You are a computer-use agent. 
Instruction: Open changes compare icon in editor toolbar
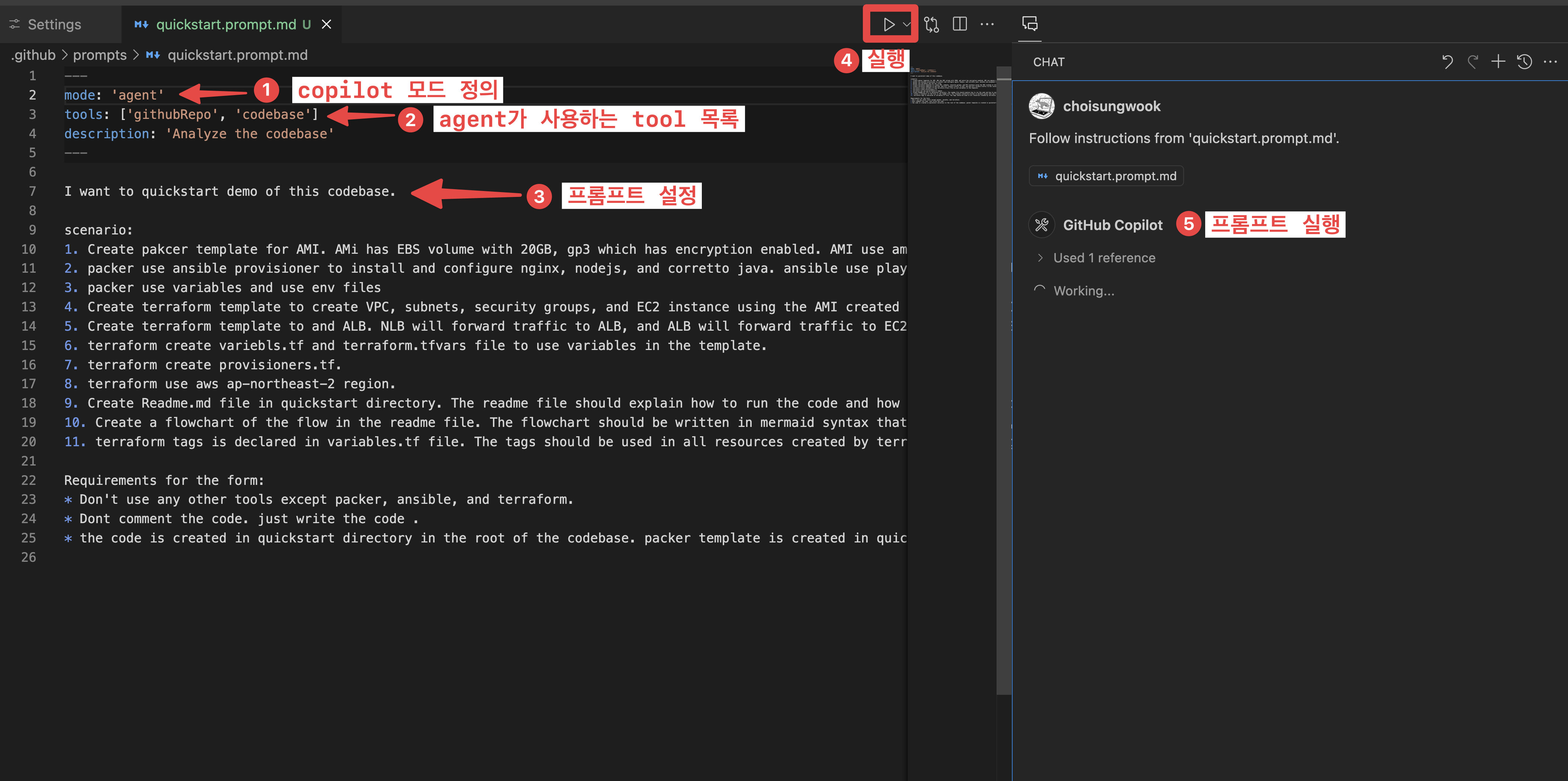coord(931,24)
